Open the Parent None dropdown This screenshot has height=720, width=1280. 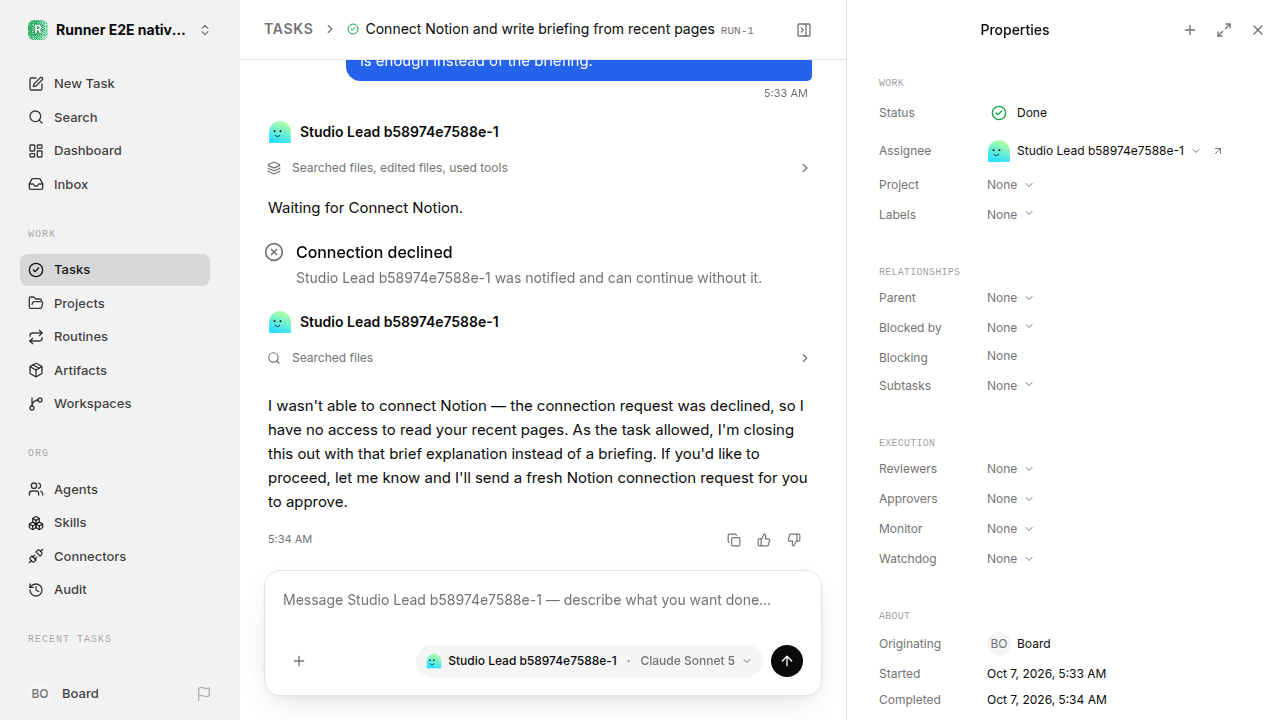(x=1010, y=298)
